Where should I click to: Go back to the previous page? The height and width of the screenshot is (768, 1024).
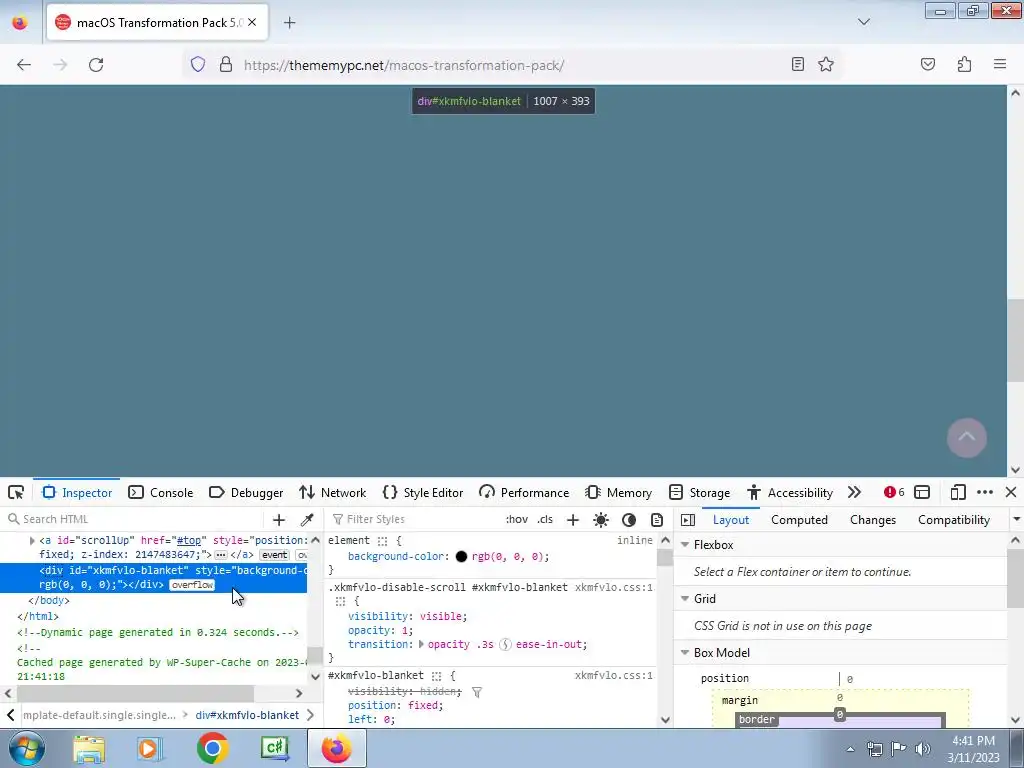click(24, 65)
